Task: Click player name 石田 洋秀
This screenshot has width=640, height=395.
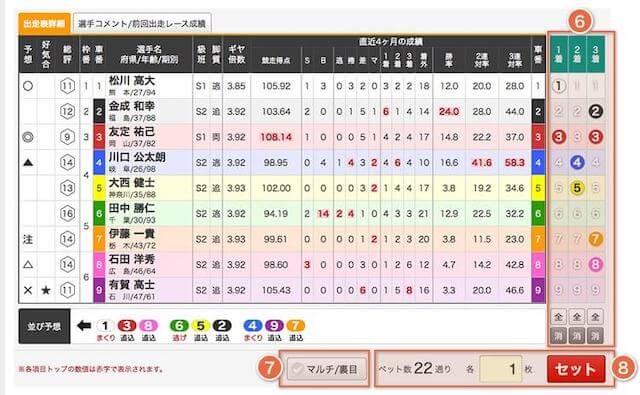Action: click(132, 260)
